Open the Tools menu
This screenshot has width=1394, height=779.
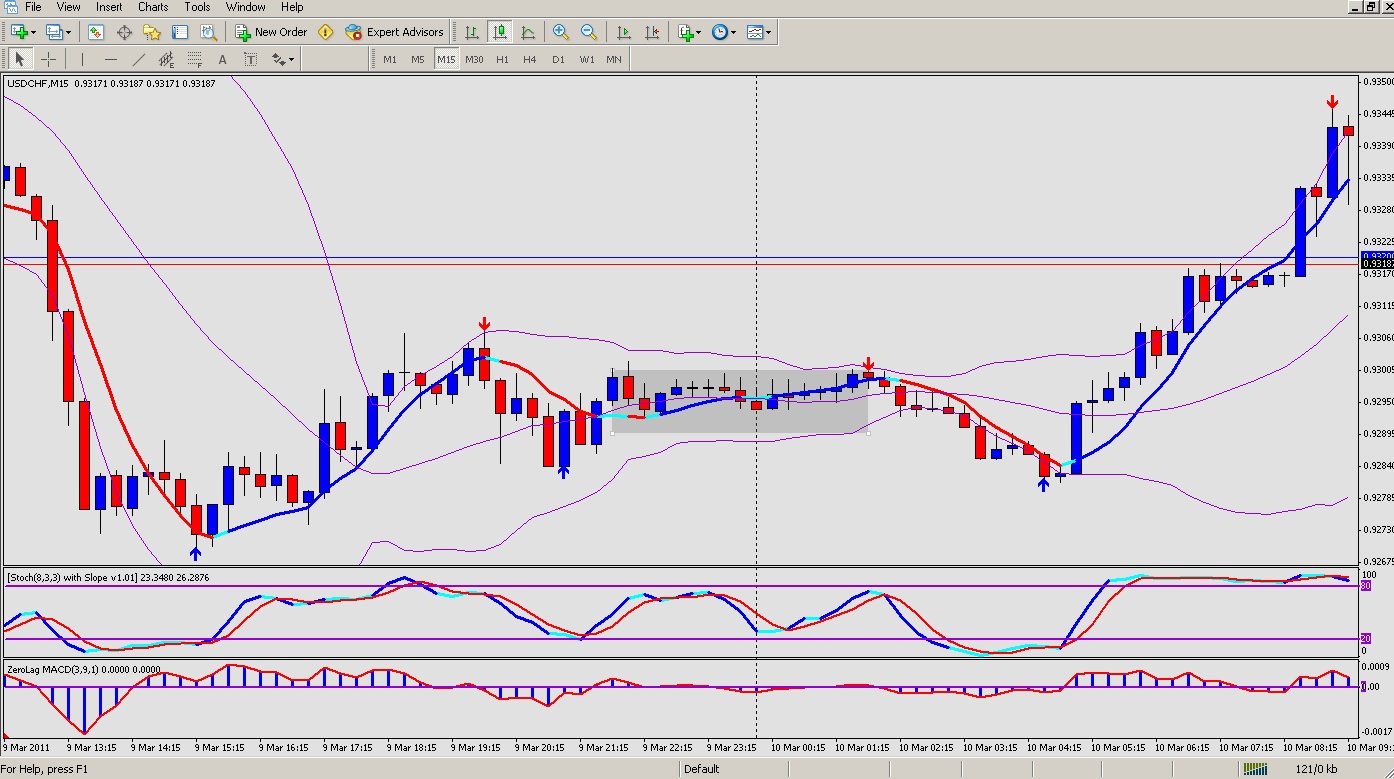[197, 7]
